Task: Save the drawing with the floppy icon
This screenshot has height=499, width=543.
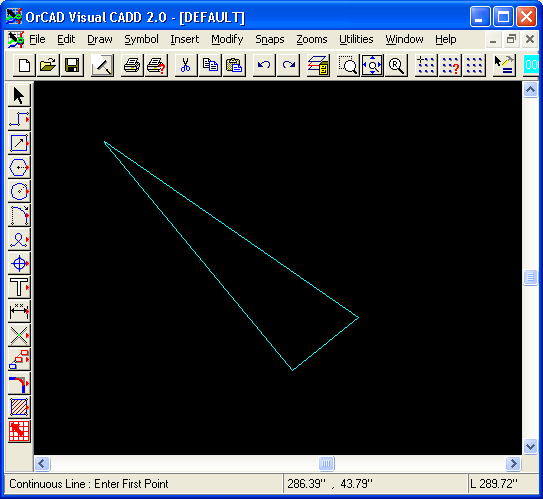Action: [72, 65]
